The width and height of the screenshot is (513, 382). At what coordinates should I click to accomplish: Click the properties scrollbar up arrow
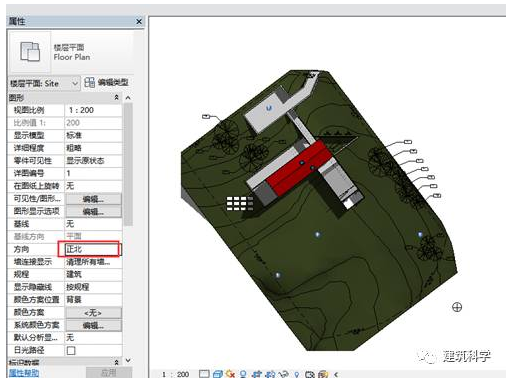point(128,98)
